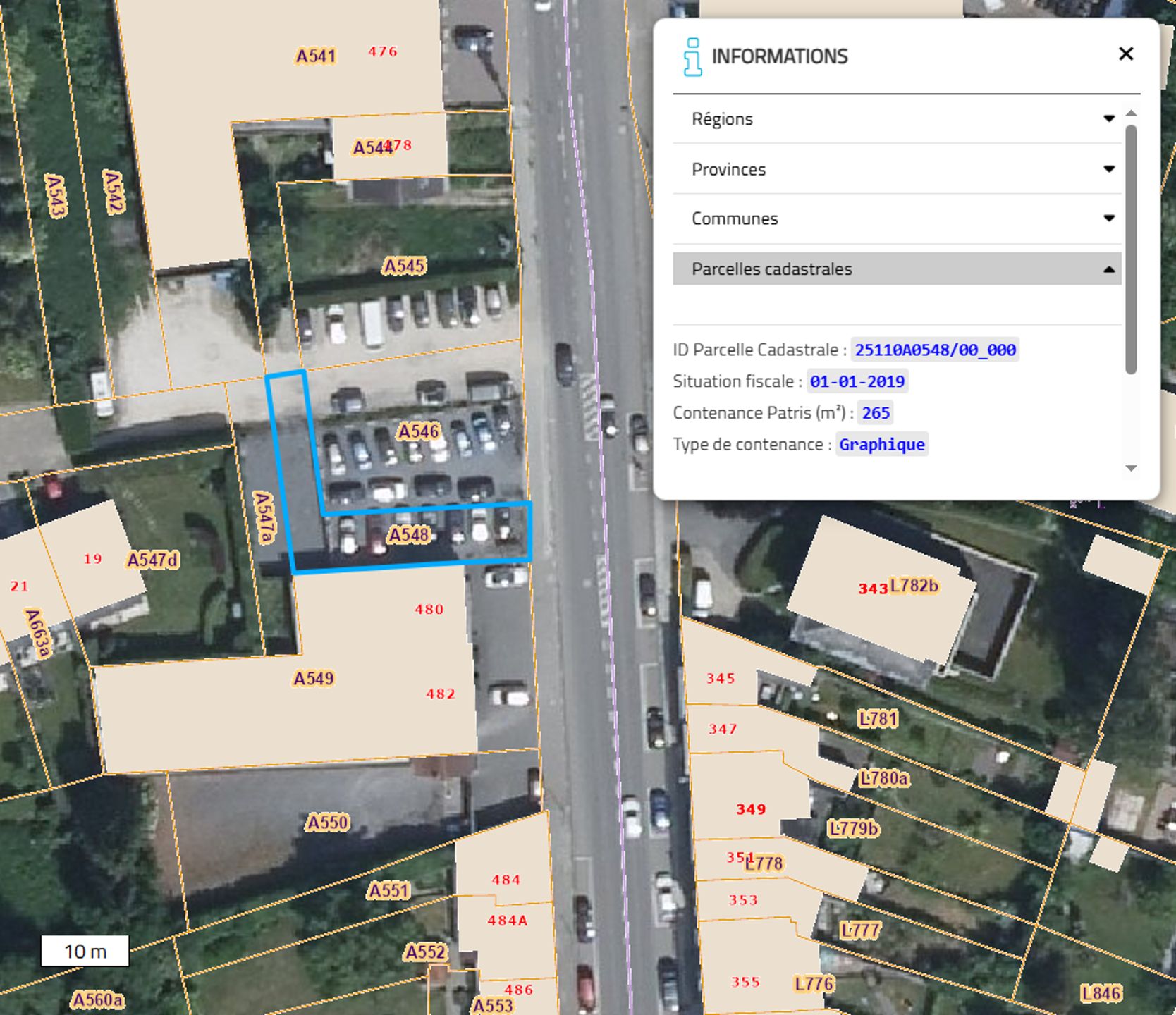The height and width of the screenshot is (1015, 1176).
Task: Click the Contenance Patris value 265
Action: click(x=875, y=413)
